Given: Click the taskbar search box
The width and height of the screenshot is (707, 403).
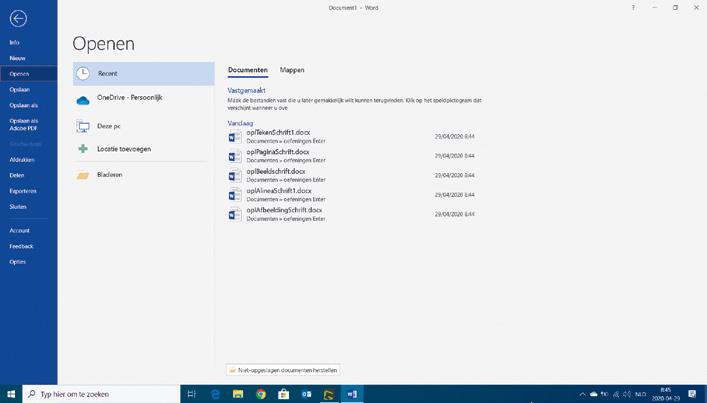Looking at the screenshot, I should click(x=101, y=394).
